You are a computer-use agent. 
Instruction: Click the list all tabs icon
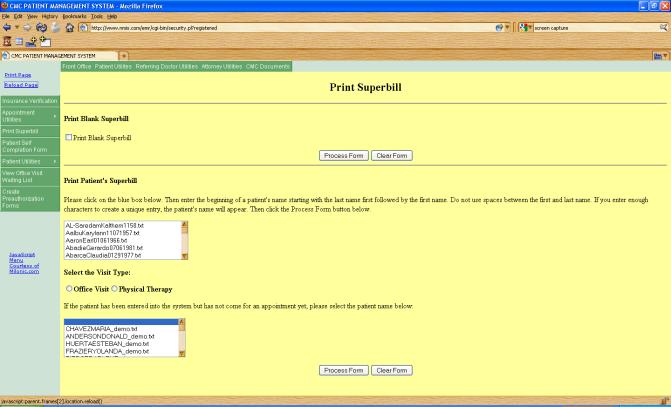coord(658,55)
